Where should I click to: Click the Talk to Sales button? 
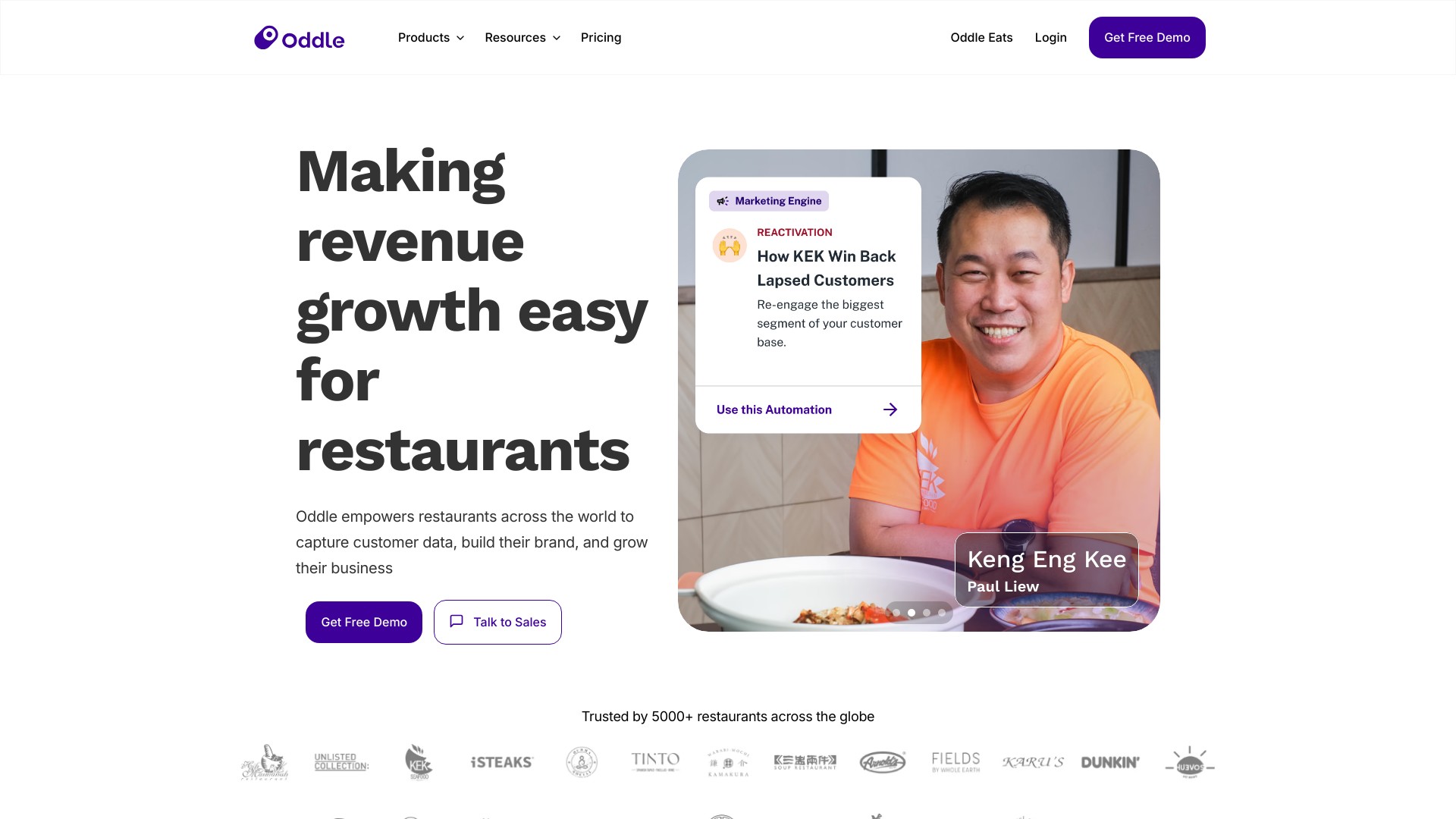[x=497, y=622]
